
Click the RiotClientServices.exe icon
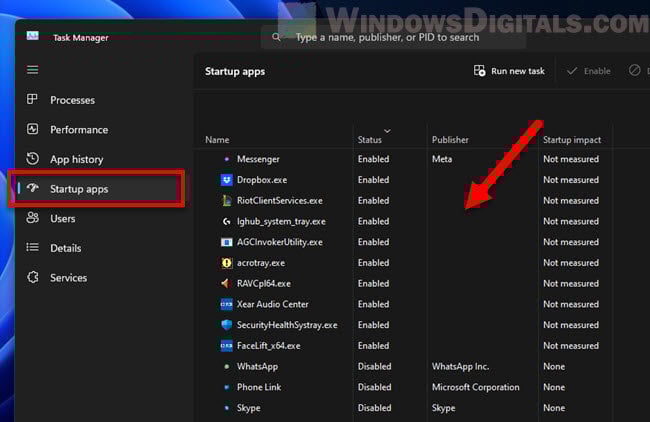point(226,201)
